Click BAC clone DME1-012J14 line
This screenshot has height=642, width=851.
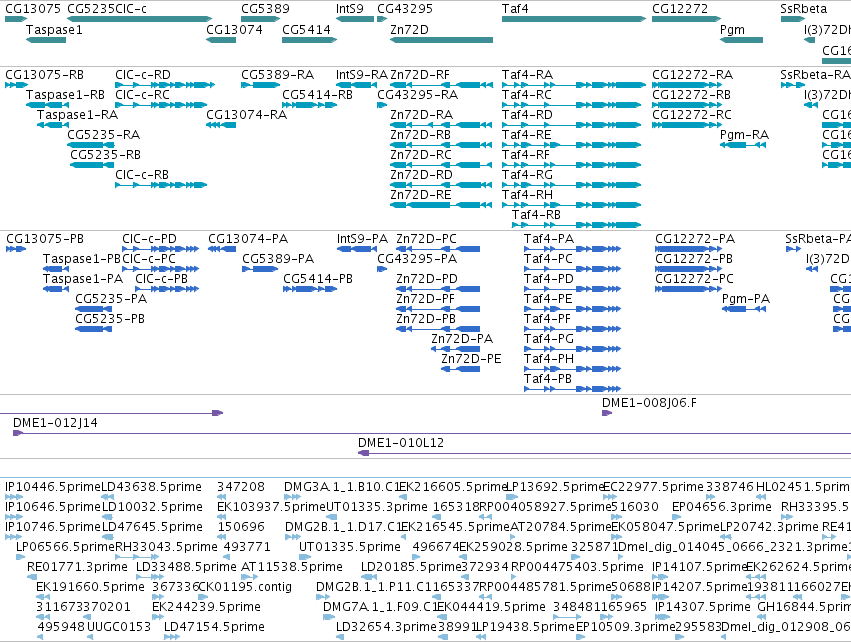coord(431,433)
